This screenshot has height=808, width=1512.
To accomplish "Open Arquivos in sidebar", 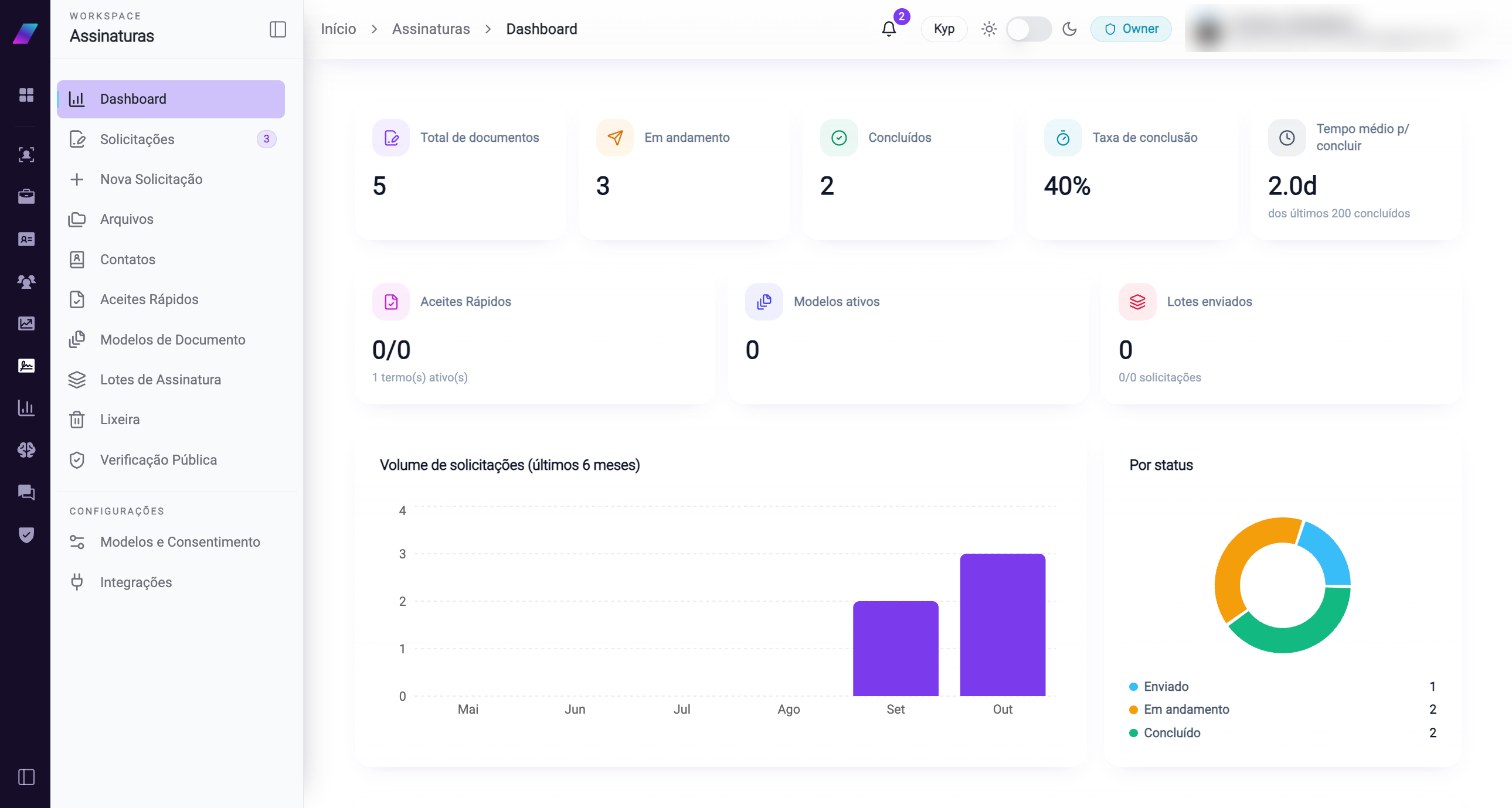I will (x=171, y=219).
